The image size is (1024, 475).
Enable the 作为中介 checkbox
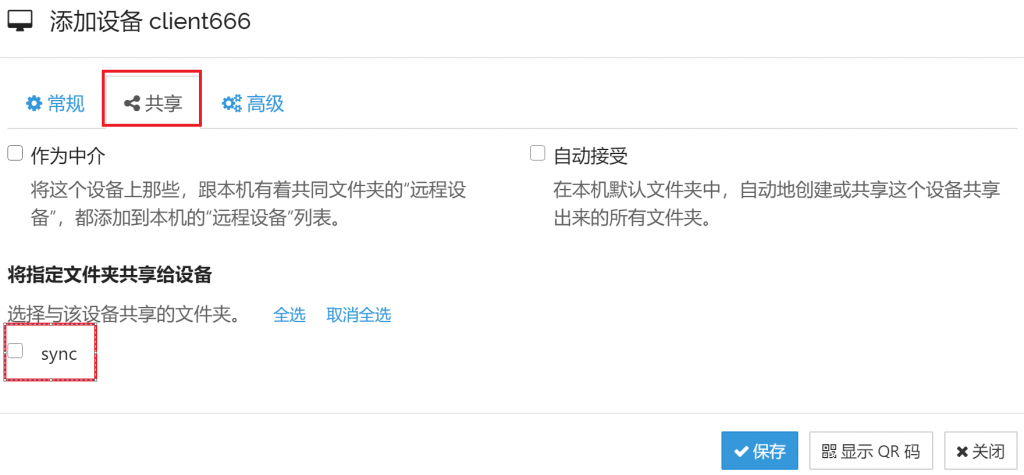click(15, 154)
